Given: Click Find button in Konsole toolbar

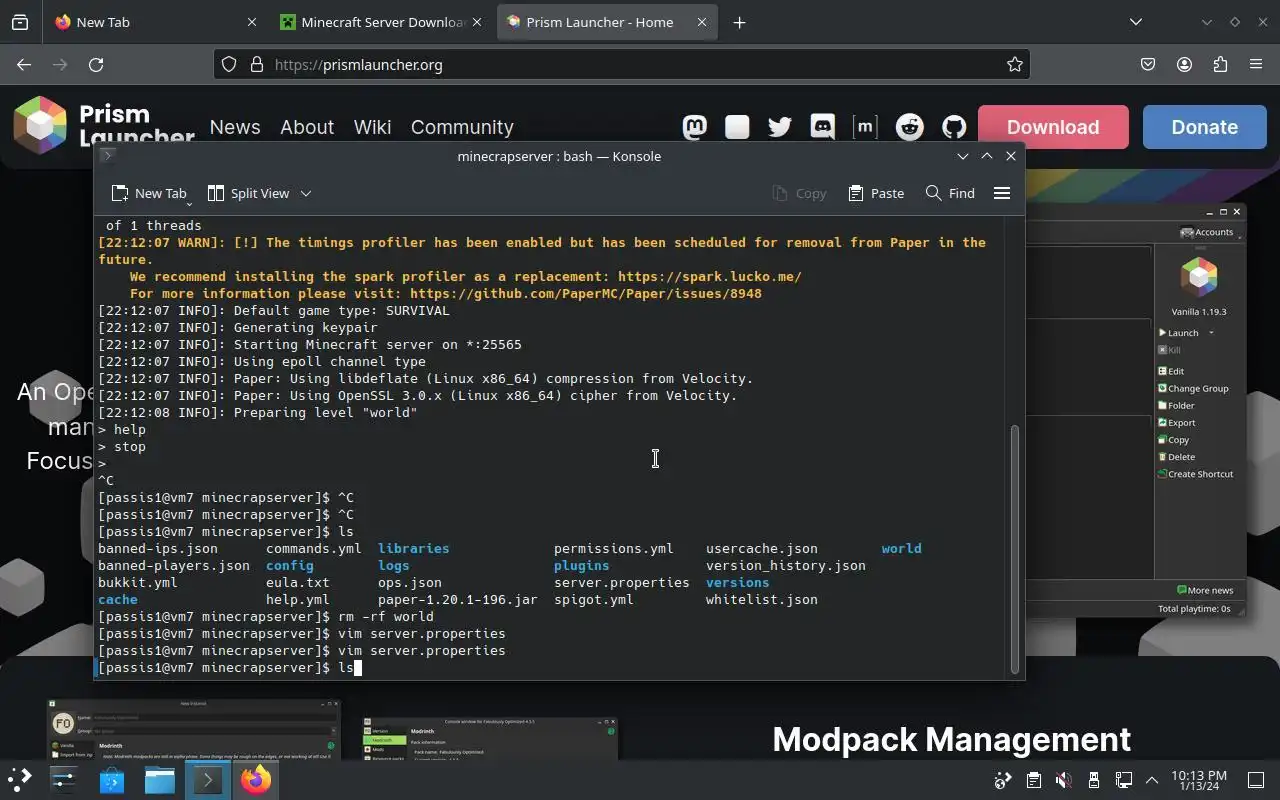Looking at the screenshot, I should pos(950,193).
